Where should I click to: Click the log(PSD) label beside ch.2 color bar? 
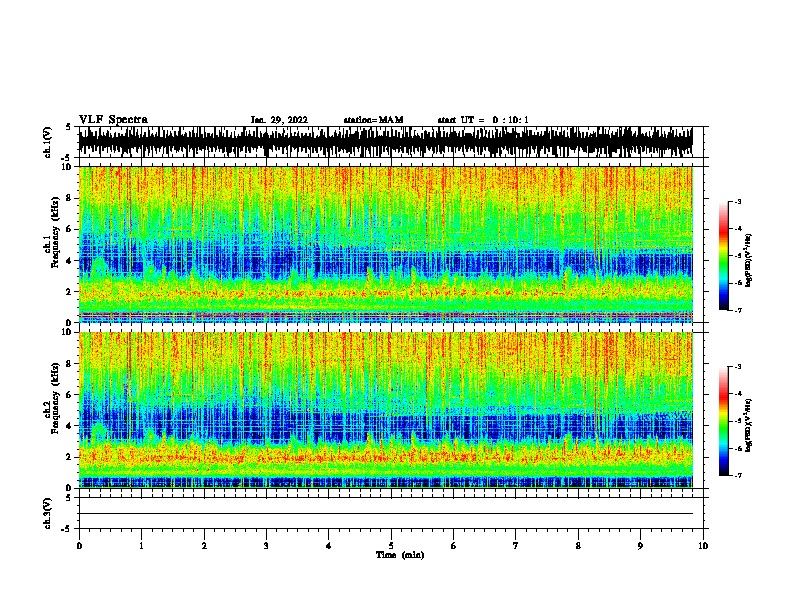click(748, 425)
